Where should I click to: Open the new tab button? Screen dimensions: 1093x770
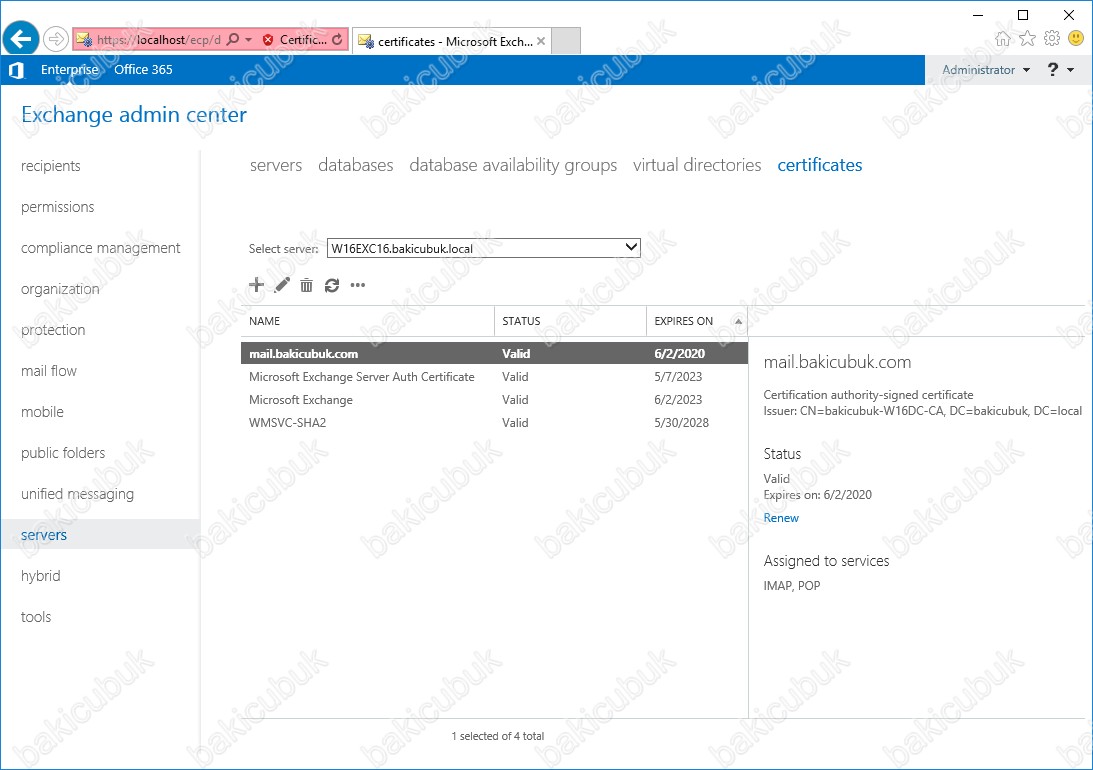(x=566, y=41)
